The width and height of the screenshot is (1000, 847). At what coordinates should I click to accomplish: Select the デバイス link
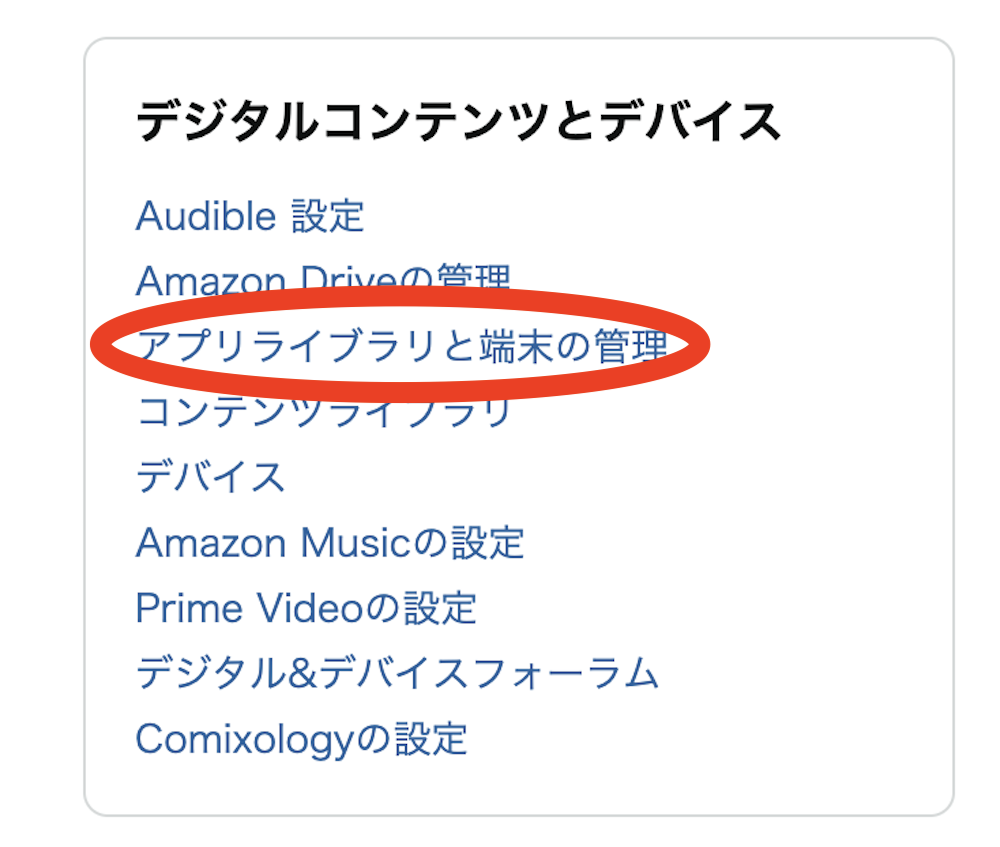click(x=210, y=477)
